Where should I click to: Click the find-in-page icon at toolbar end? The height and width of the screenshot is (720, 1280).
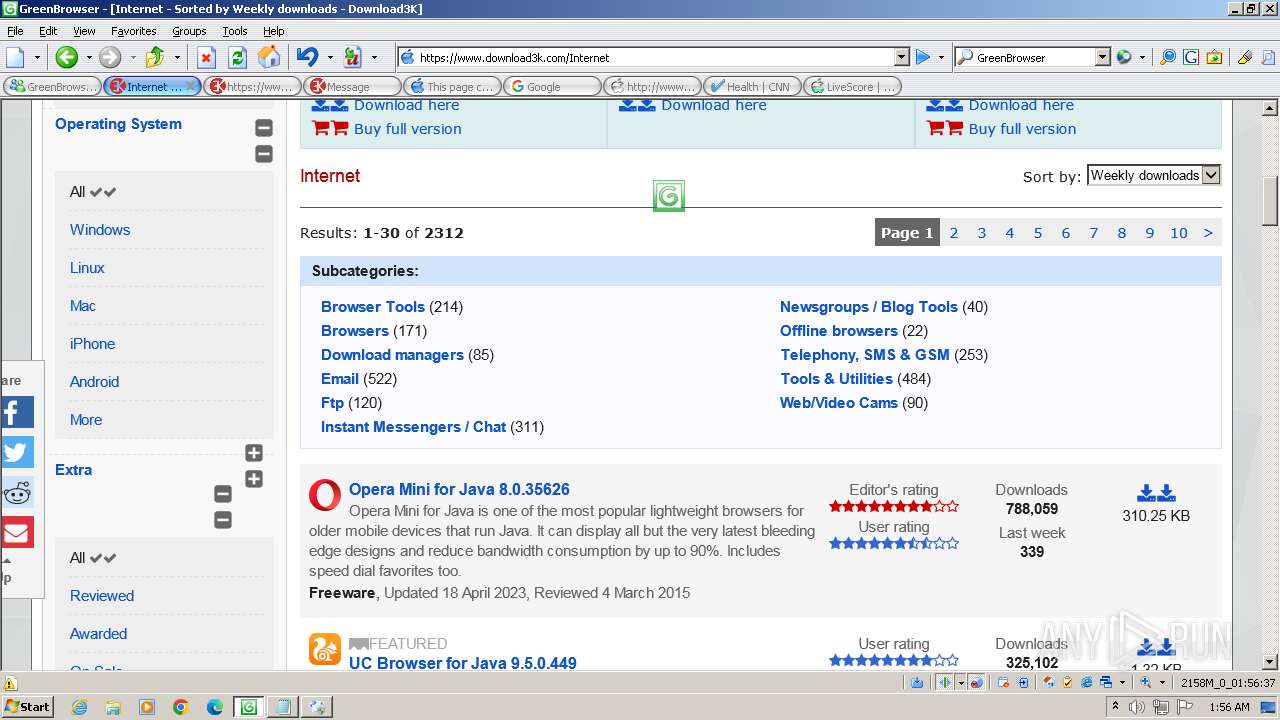[x=1267, y=57]
